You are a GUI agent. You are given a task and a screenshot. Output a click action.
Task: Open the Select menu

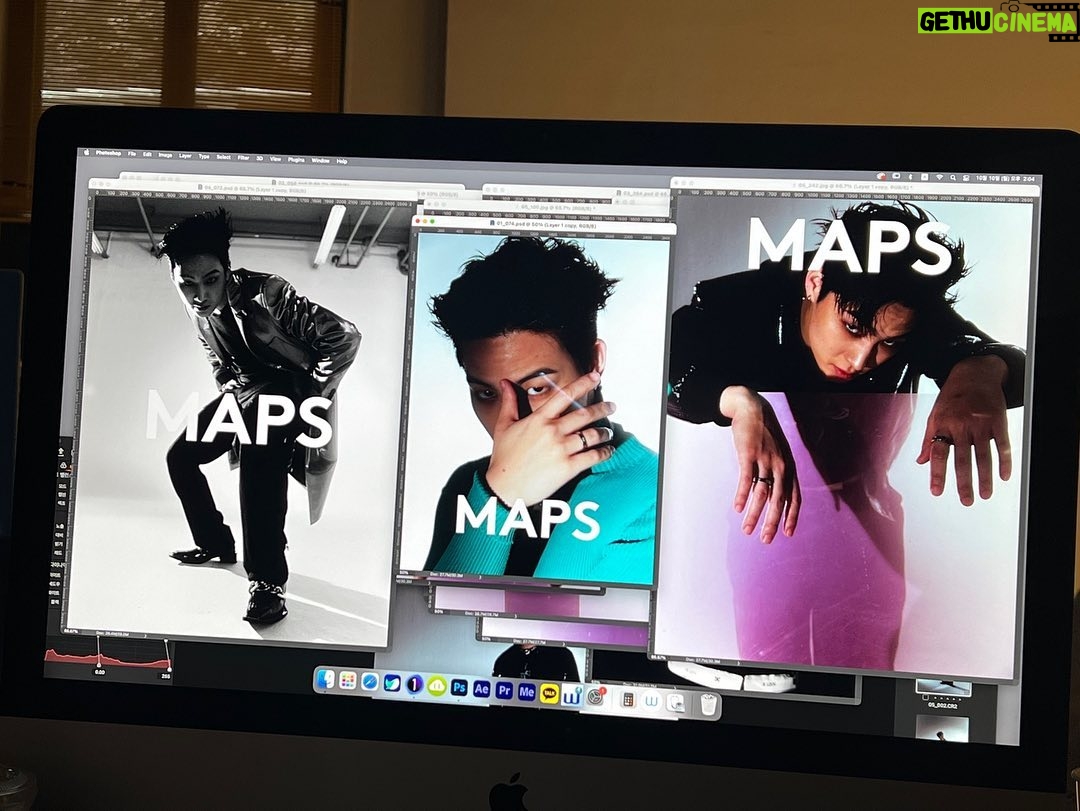[223, 157]
